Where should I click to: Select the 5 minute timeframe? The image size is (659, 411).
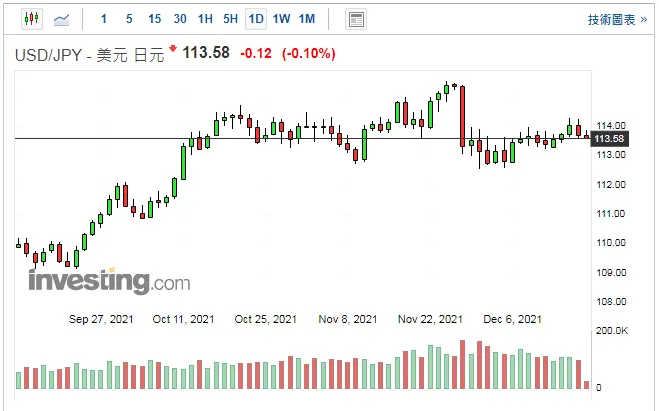(128, 19)
